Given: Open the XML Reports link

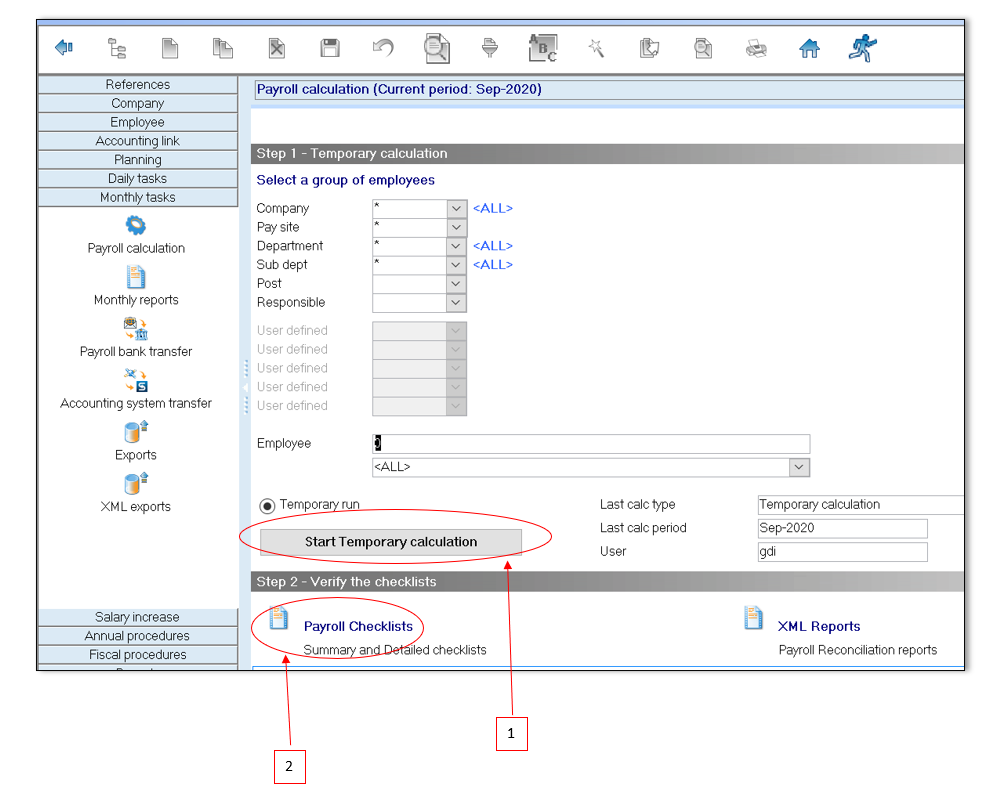Looking at the screenshot, I should (818, 627).
